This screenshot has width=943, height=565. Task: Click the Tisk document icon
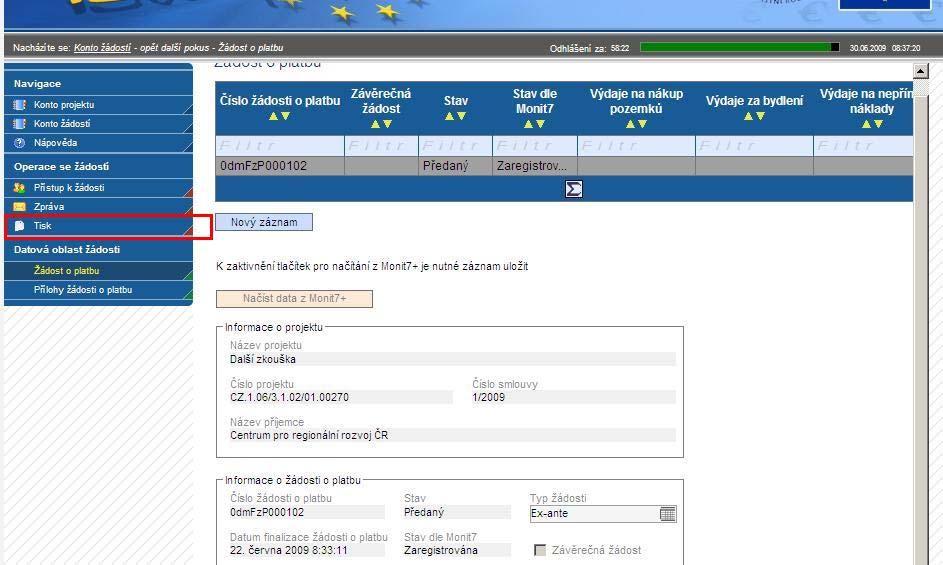pos(19,226)
